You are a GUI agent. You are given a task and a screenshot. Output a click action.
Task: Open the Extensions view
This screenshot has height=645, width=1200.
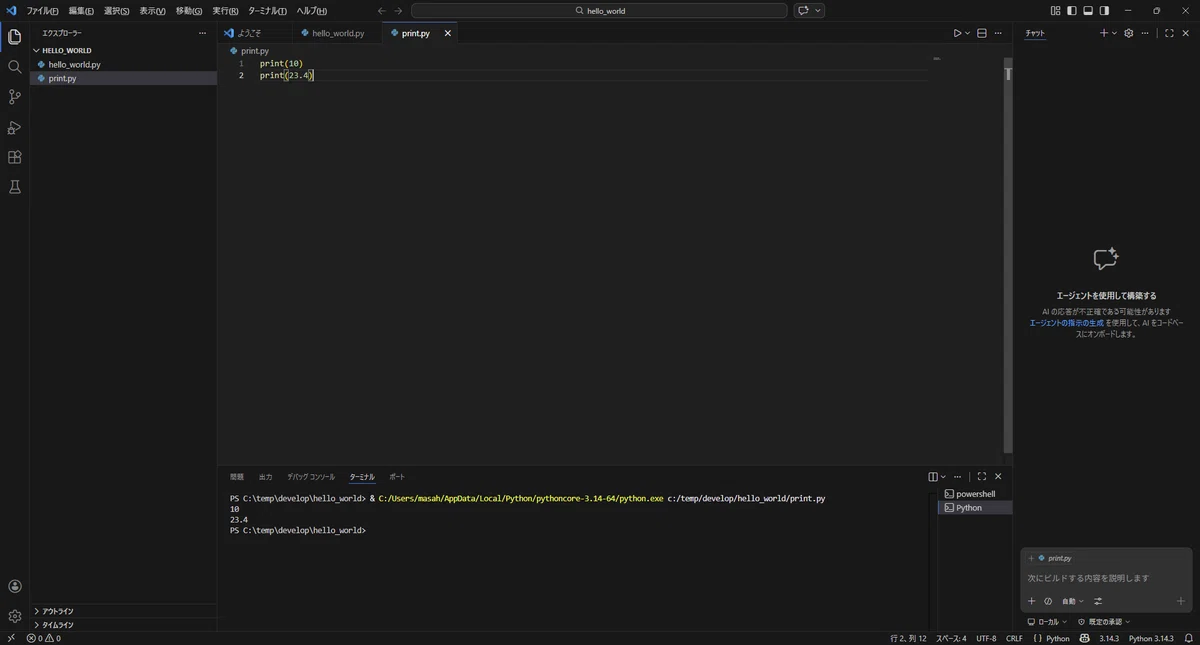[14, 157]
